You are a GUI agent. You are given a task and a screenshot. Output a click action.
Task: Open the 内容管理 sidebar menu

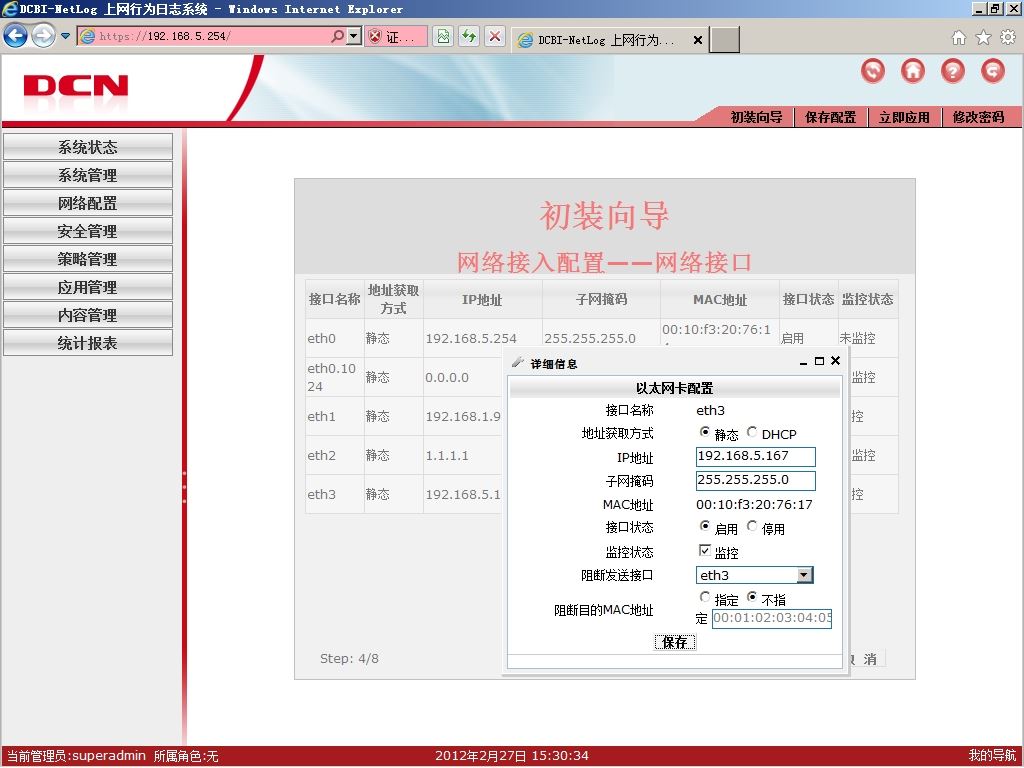tap(88, 315)
